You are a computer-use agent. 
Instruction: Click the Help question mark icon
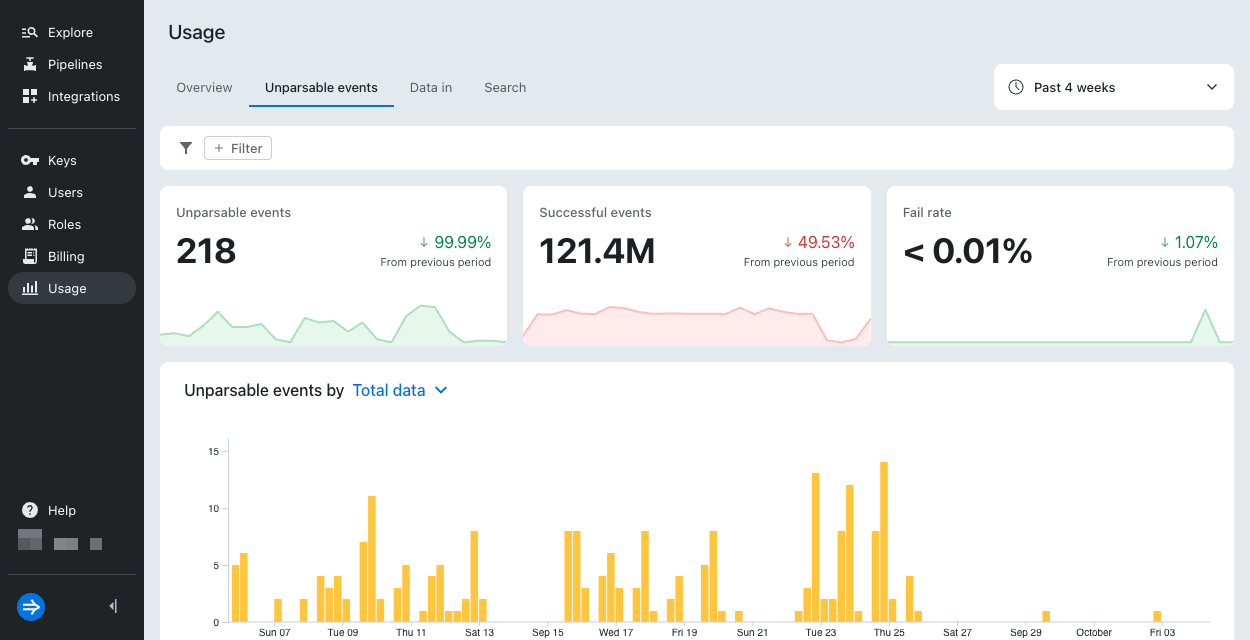30,510
